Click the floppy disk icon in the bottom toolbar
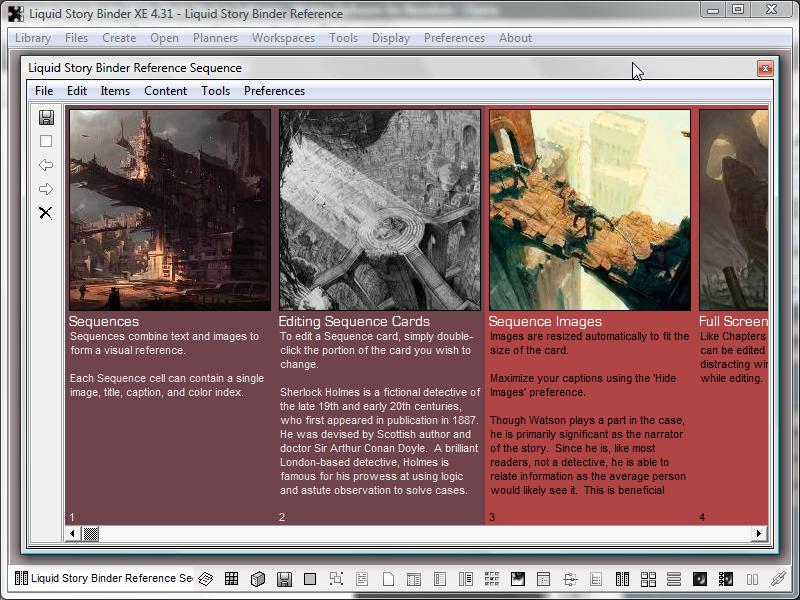This screenshot has height=600, width=800. 284,579
